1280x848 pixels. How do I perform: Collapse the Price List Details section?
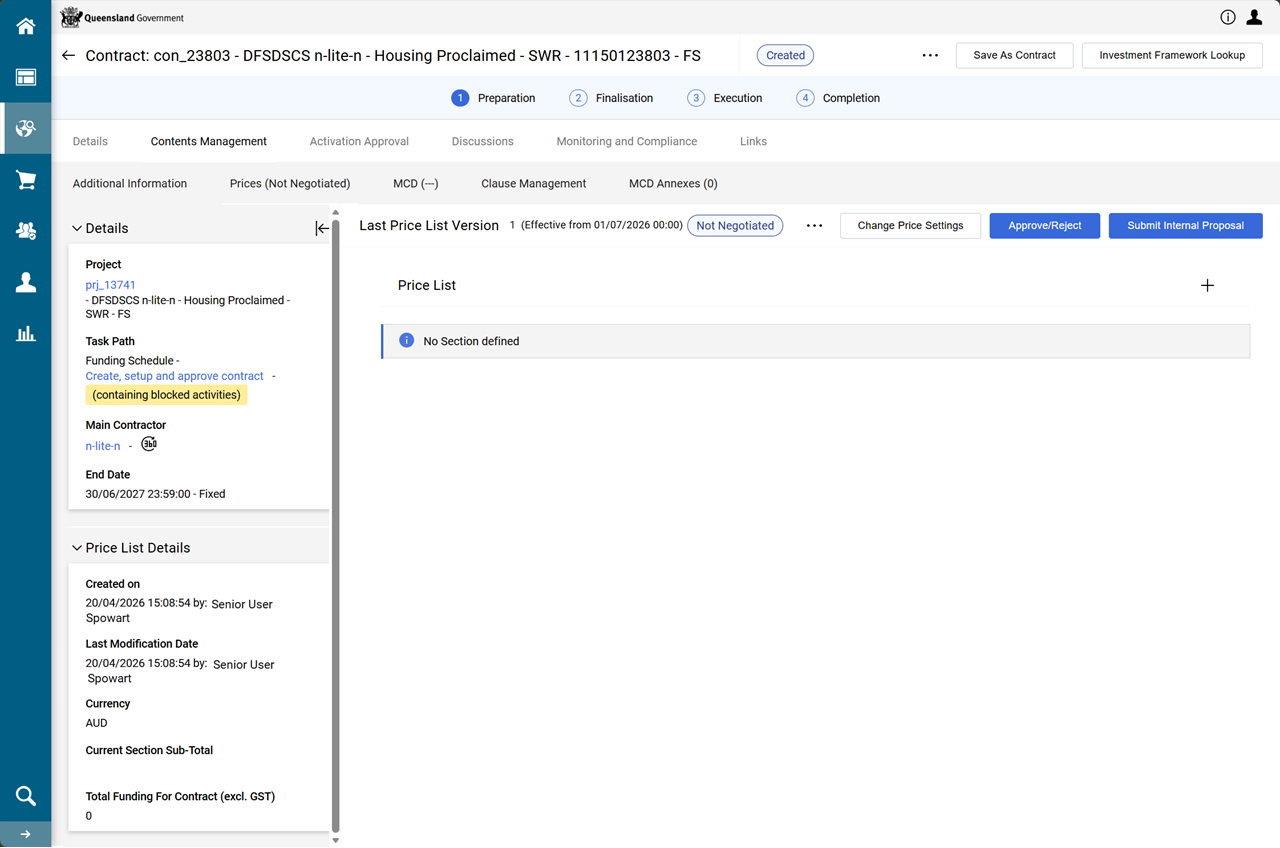[x=77, y=548]
